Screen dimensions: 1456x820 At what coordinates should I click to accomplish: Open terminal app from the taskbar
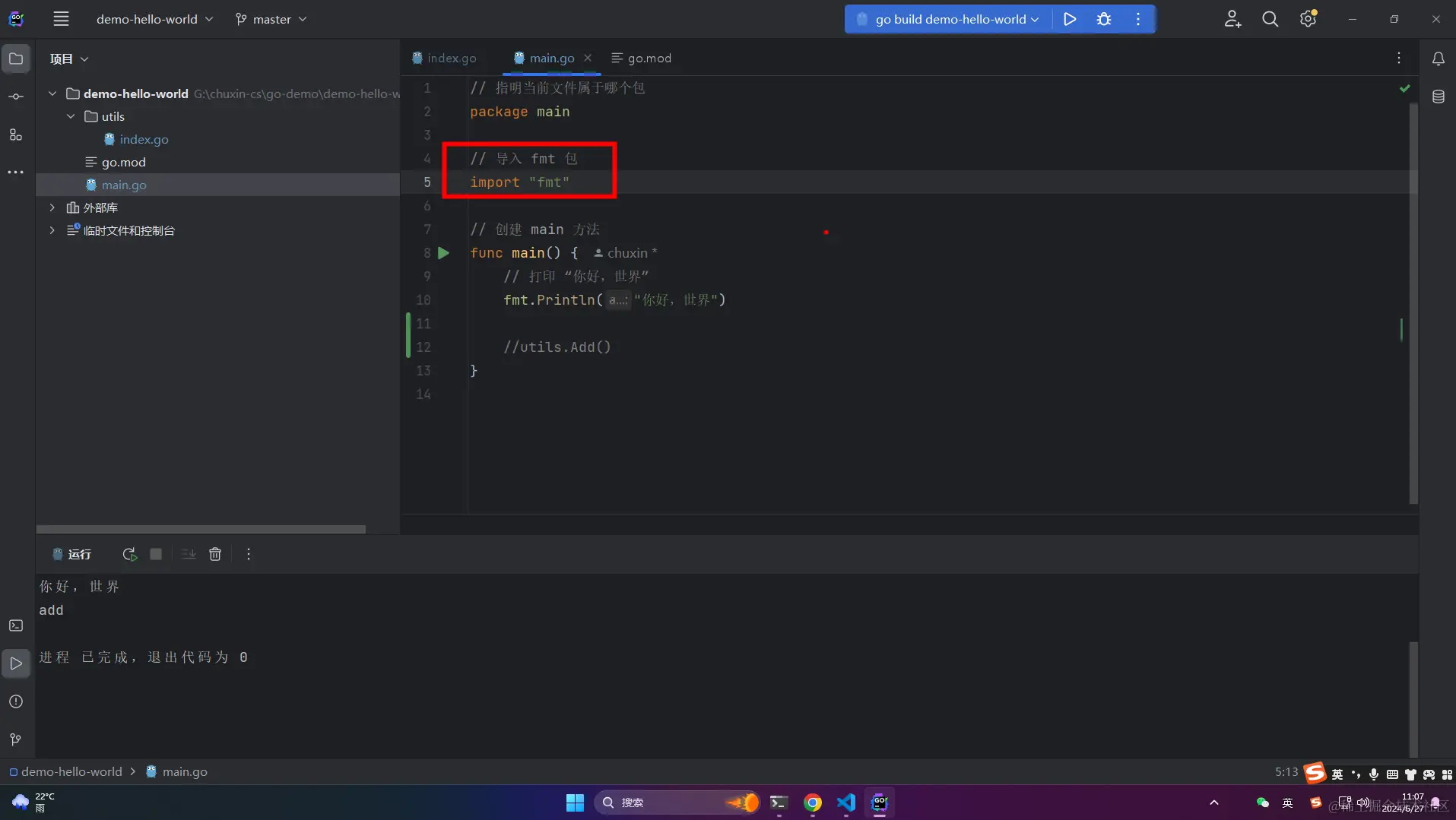coord(779,803)
